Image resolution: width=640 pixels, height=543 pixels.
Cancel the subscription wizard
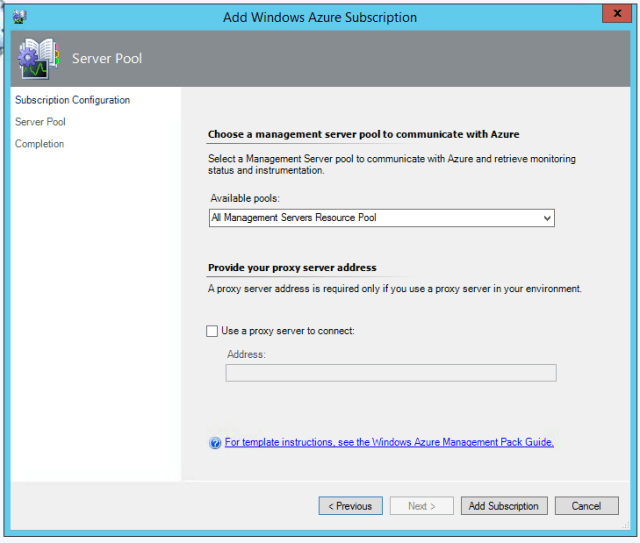coord(586,506)
